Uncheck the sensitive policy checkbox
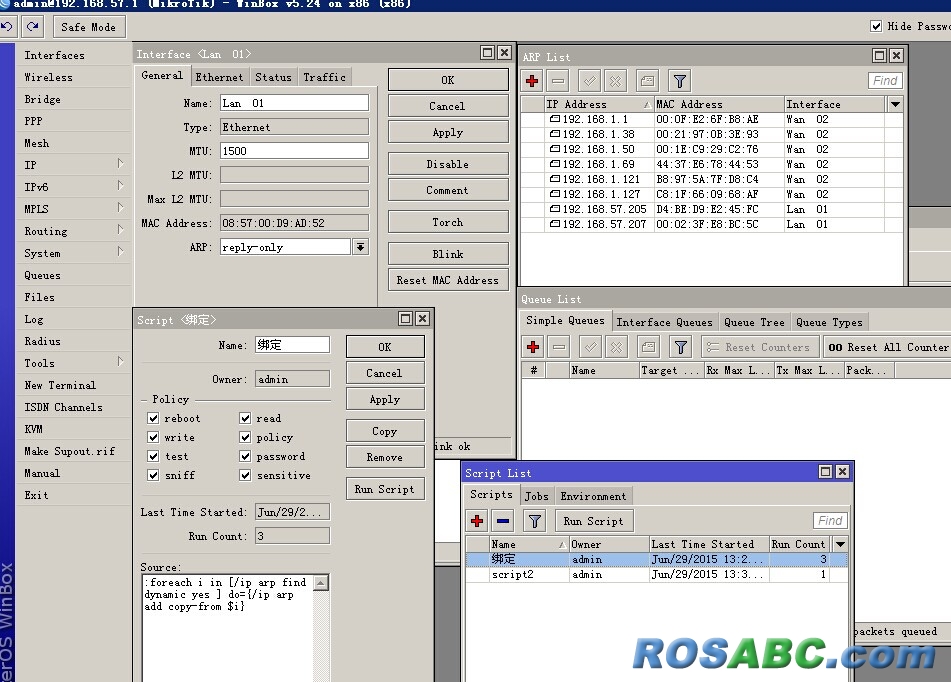 (x=245, y=475)
